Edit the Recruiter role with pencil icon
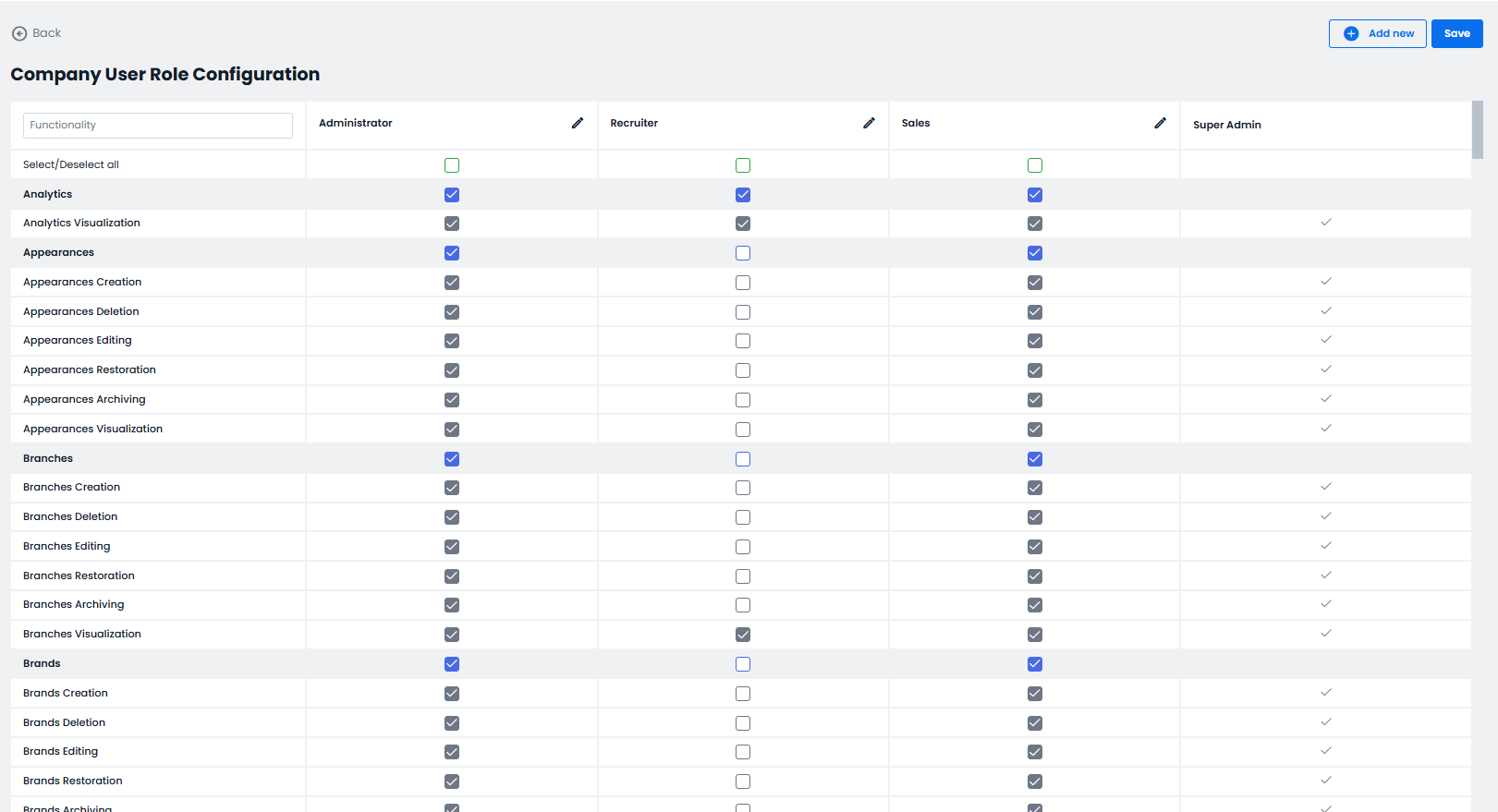 [869, 123]
